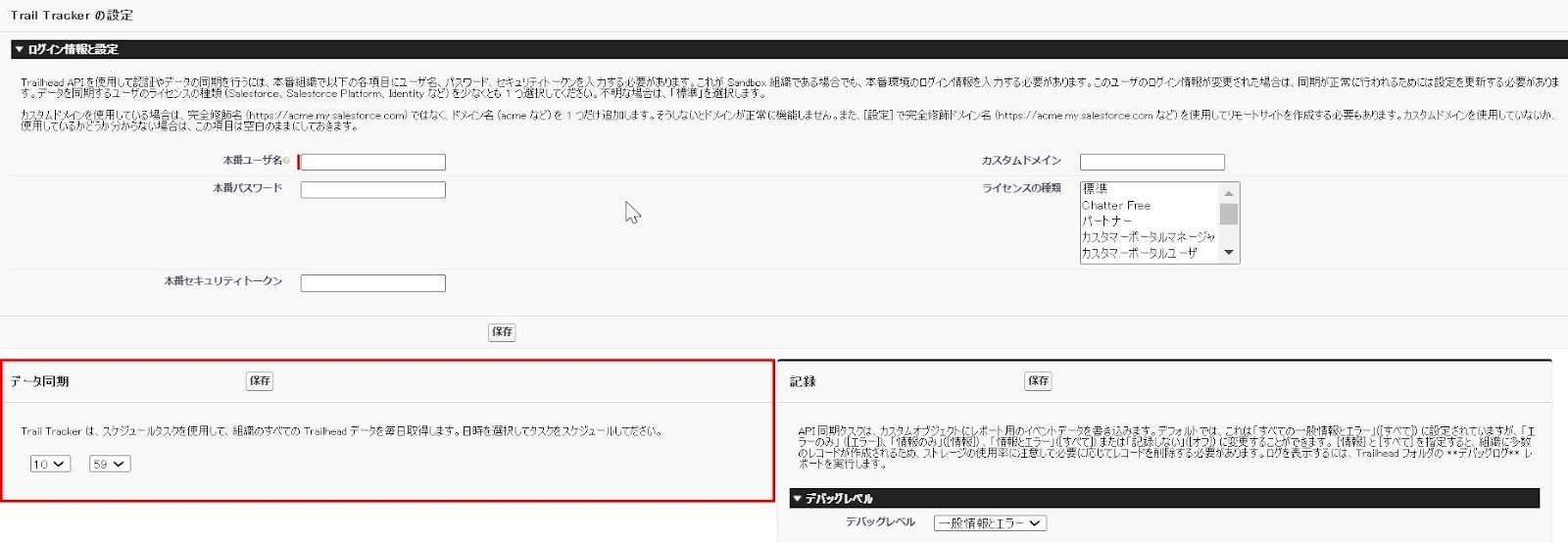Click the 本番ユーザ名 input field
The image size is (1568, 543).
372,162
